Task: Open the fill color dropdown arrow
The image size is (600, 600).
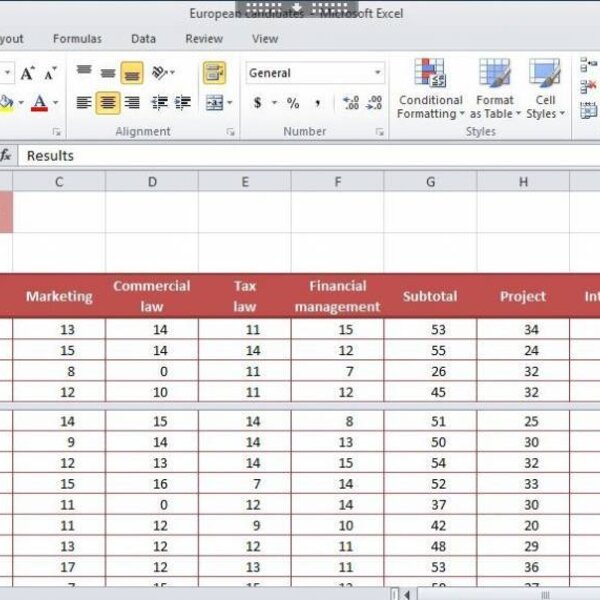Action: tap(21, 103)
